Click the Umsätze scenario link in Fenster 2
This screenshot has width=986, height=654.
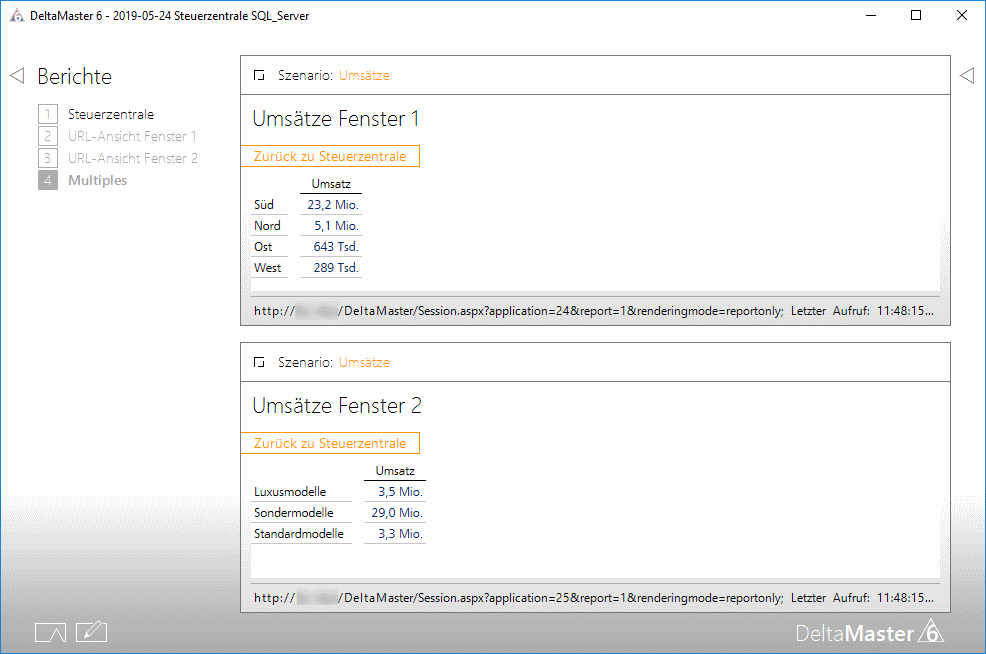click(x=364, y=362)
